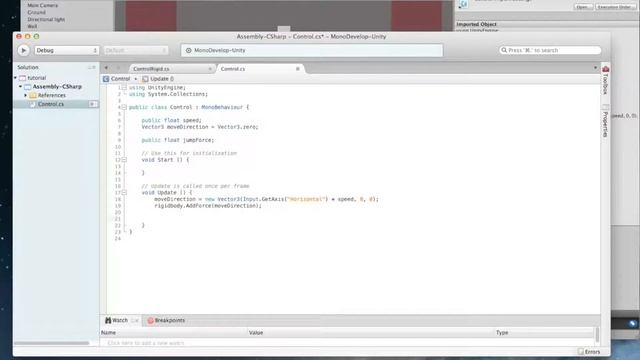This screenshot has height=360, width=640.
Task: Click the Watch pad vertical scrollbar
Action: click(x=597, y=335)
